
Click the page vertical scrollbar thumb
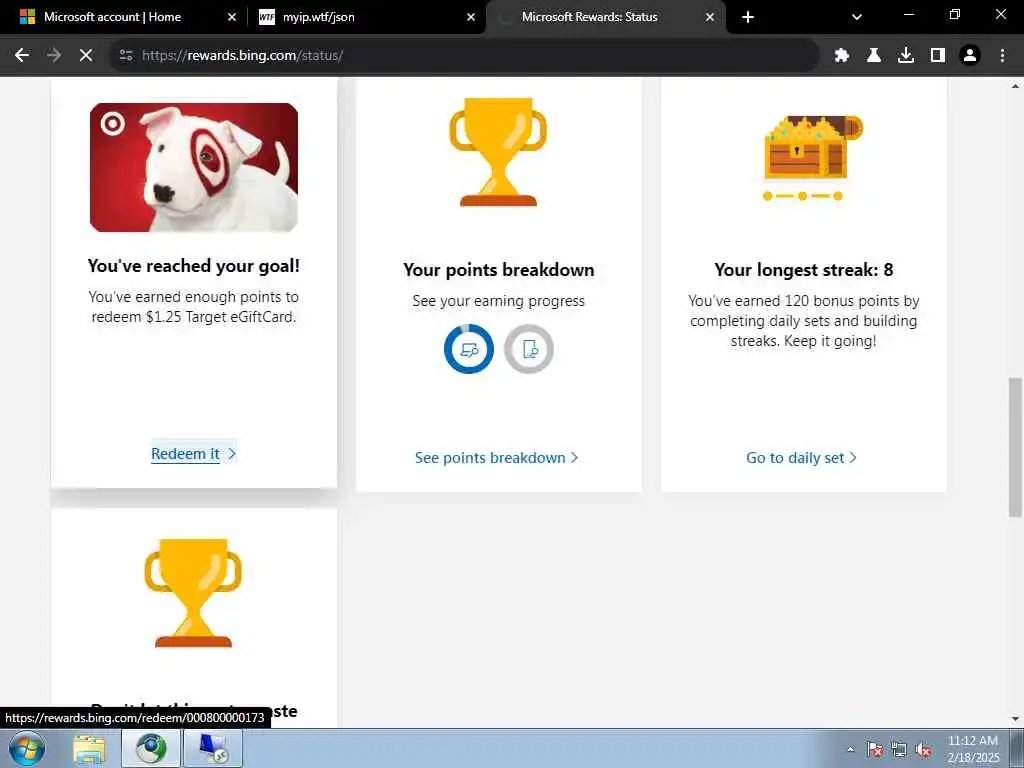(x=1016, y=447)
